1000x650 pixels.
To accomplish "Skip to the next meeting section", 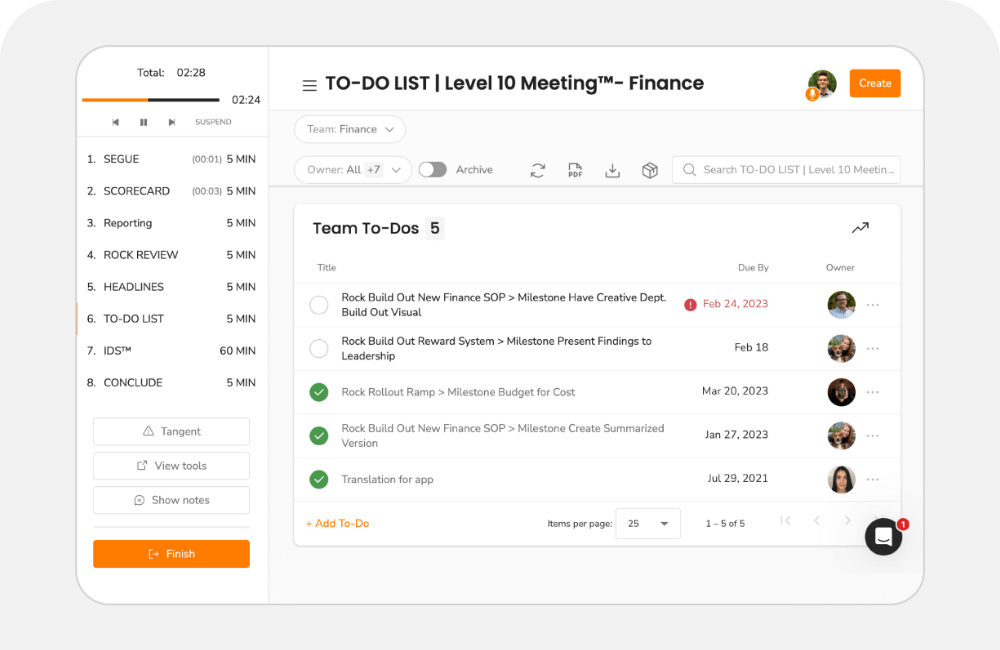I will tap(171, 121).
